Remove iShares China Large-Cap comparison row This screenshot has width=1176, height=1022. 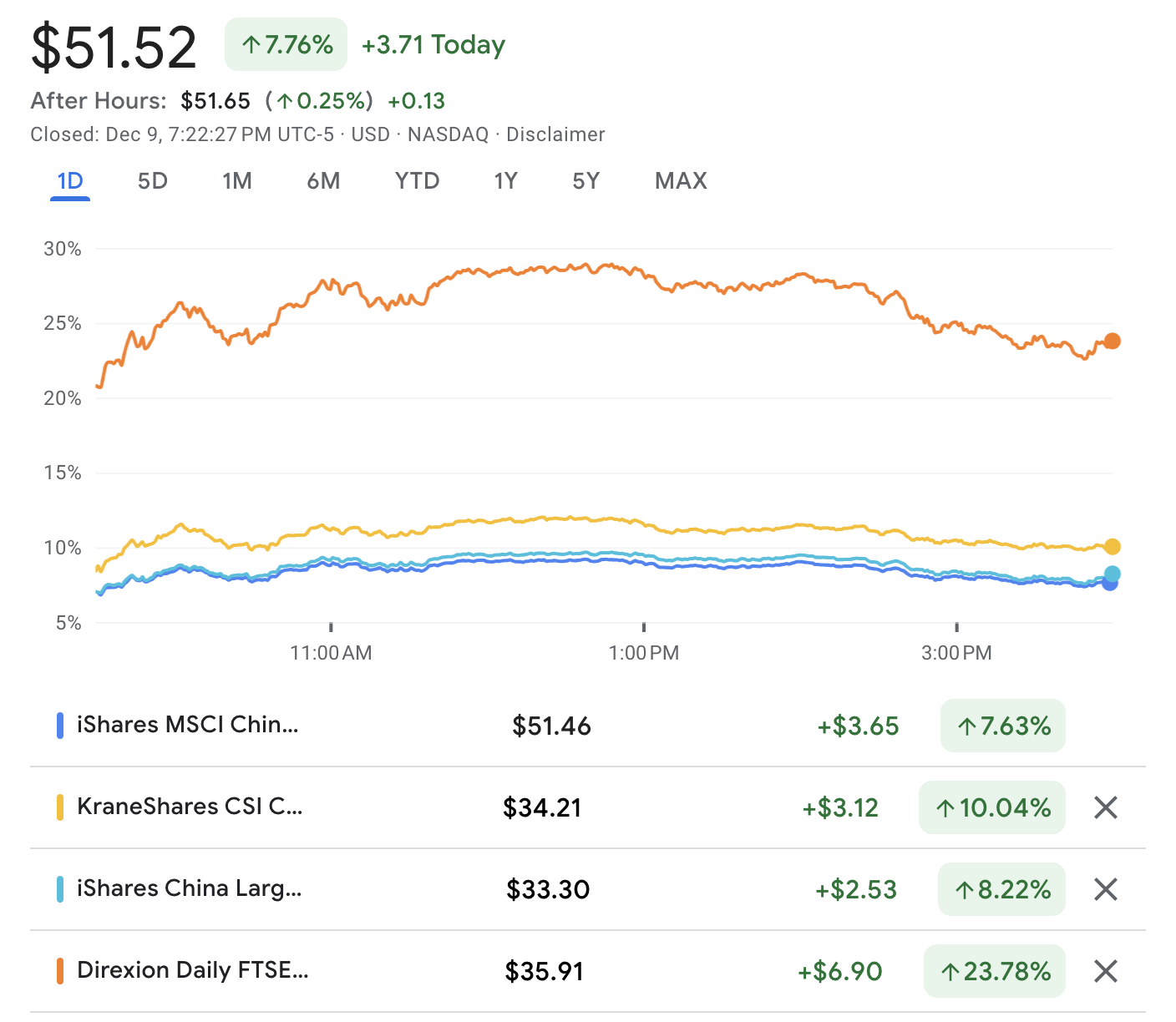point(1105,889)
